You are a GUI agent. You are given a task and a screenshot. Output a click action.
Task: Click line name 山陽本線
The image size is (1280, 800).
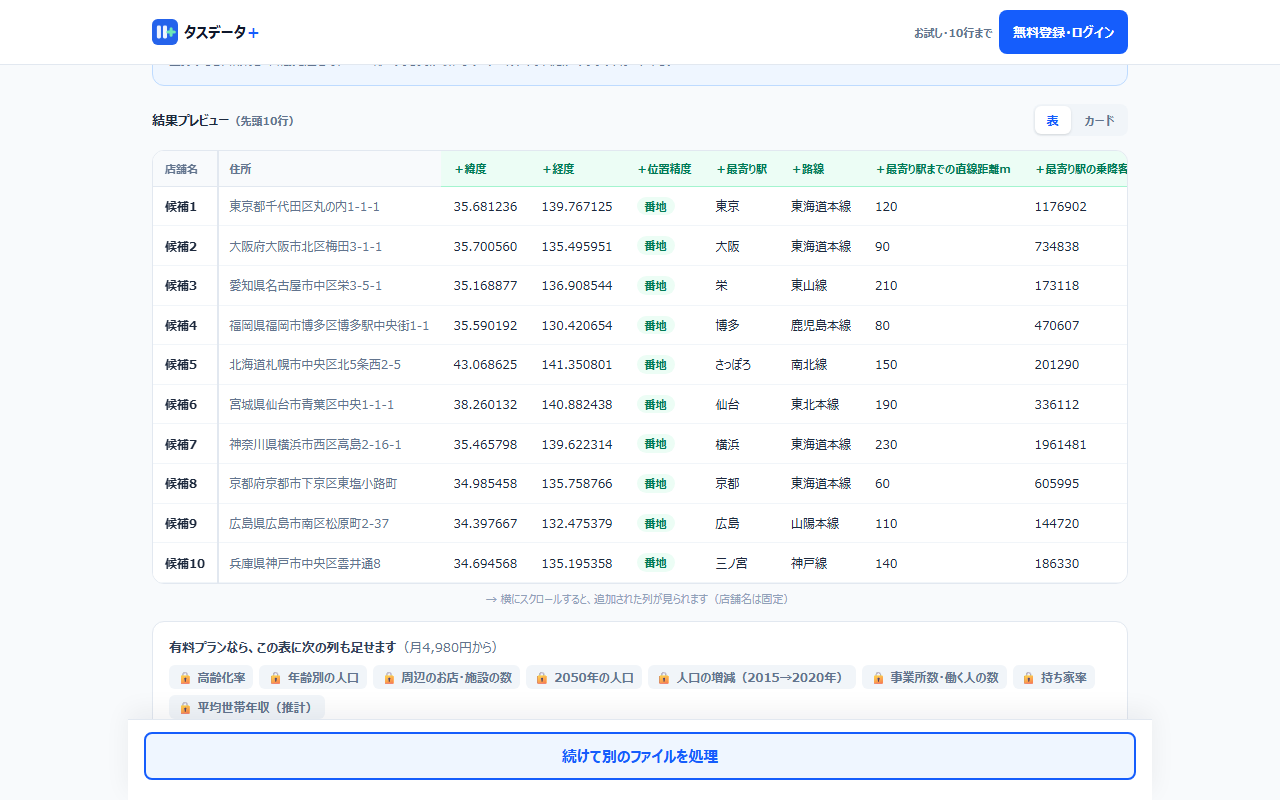(815, 523)
